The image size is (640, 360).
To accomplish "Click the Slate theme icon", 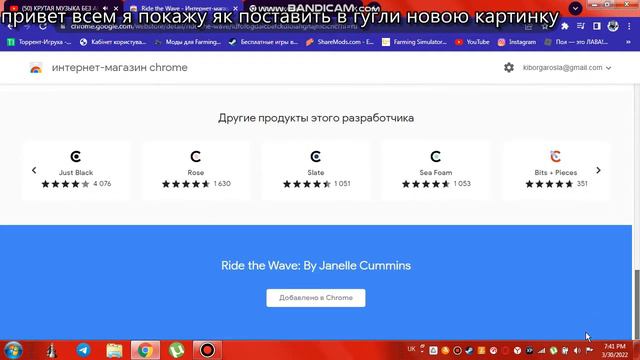I will [316, 156].
